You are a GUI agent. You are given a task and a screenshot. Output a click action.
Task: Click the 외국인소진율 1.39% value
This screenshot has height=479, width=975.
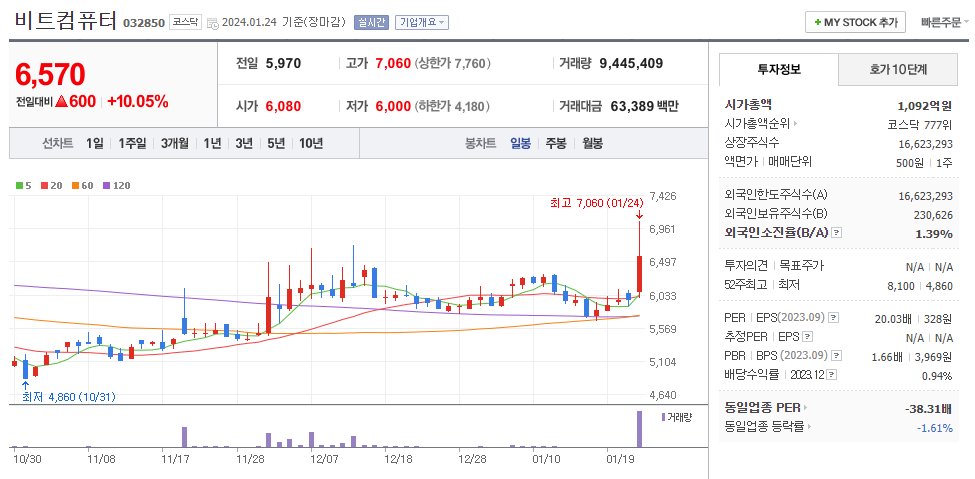(934, 234)
